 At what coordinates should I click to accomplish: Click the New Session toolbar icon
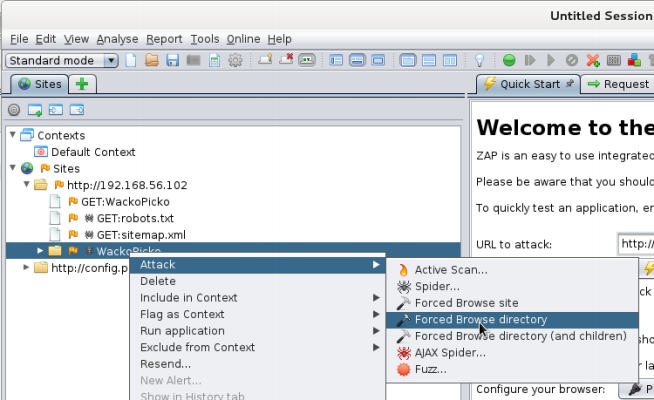pyautogui.click(x=133, y=61)
